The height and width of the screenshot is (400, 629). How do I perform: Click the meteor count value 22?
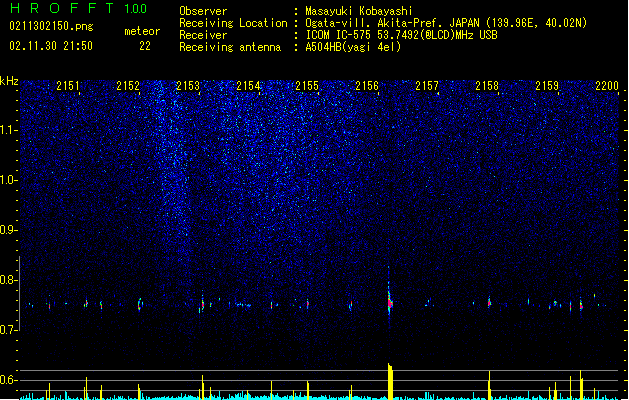tap(145, 46)
